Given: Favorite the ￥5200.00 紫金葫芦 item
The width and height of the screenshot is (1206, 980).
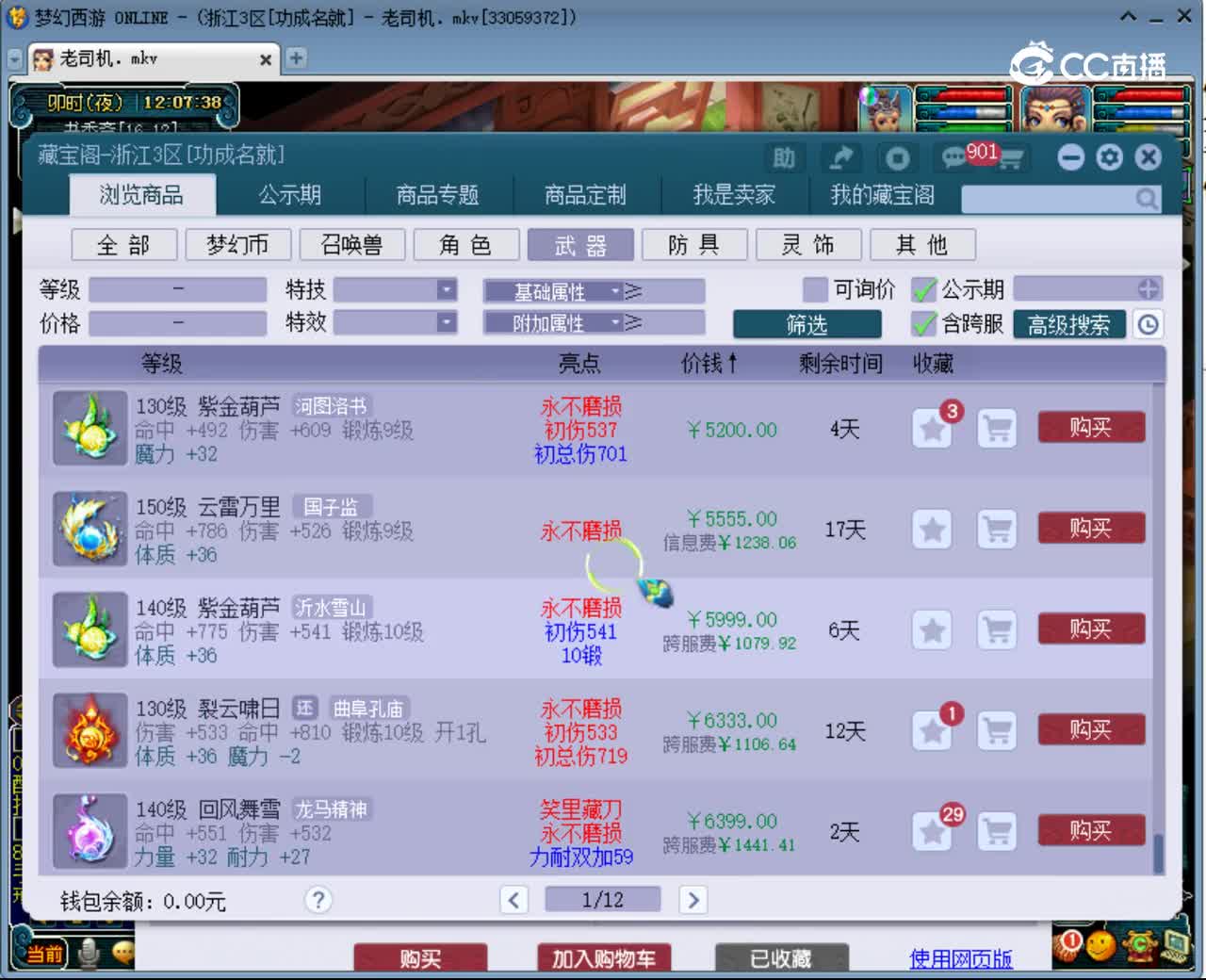Looking at the screenshot, I should click(x=933, y=430).
